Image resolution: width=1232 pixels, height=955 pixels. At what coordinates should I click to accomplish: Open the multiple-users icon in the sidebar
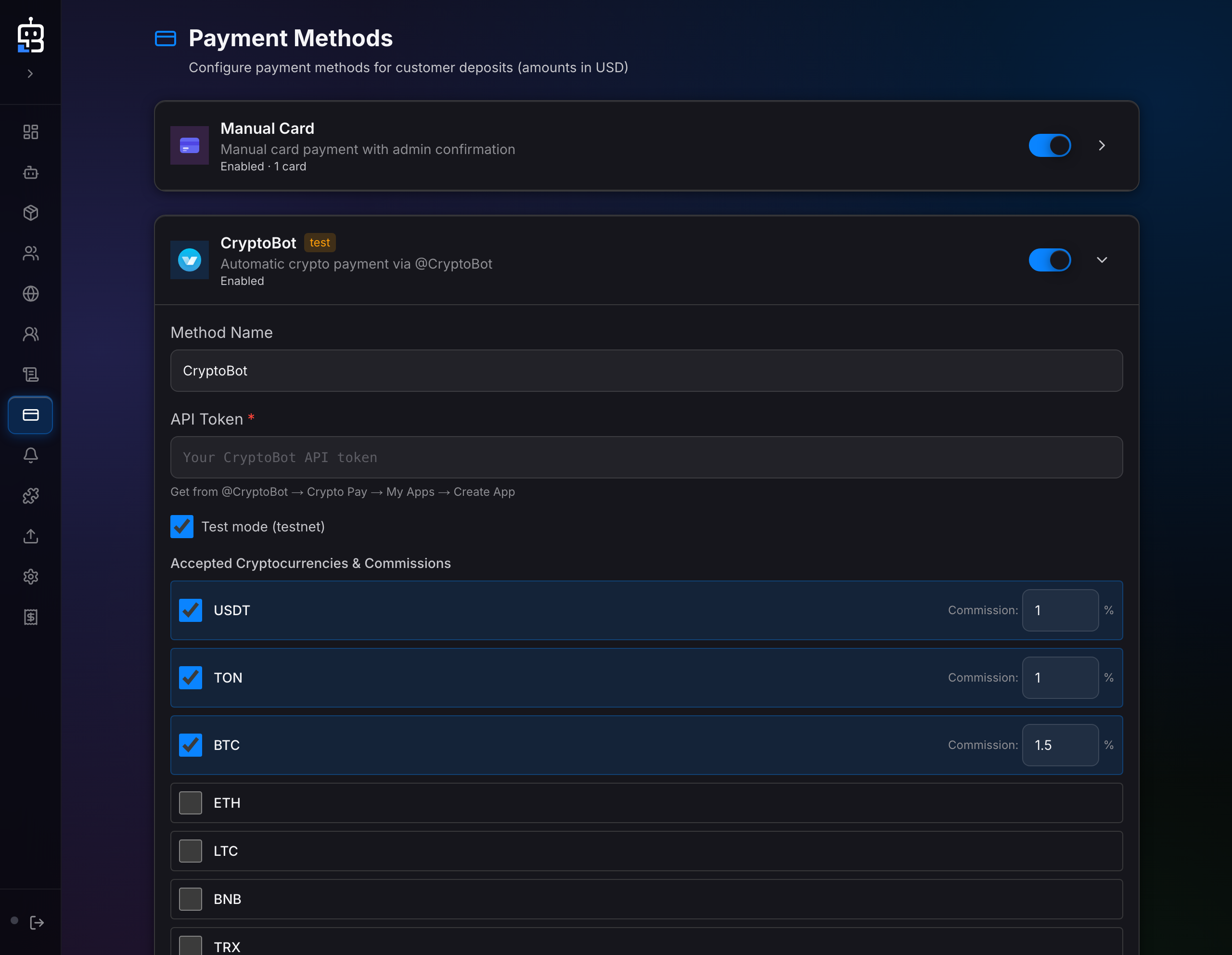point(30,253)
